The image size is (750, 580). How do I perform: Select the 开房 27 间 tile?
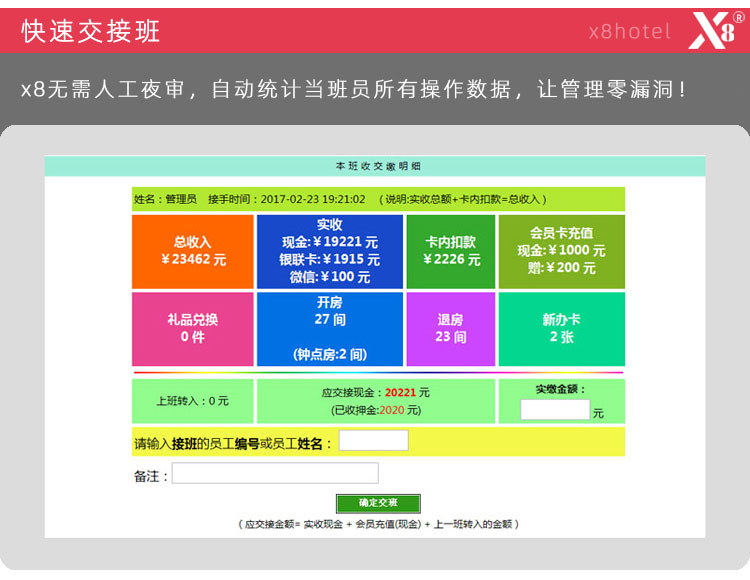(x=330, y=329)
